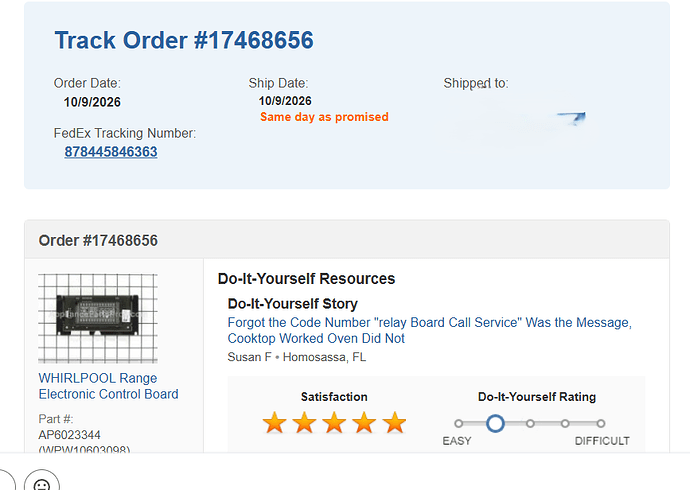The width and height of the screenshot is (690, 490).
Task: Open FedEx tracking number 878445846363
Action: click(x=111, y=152)
